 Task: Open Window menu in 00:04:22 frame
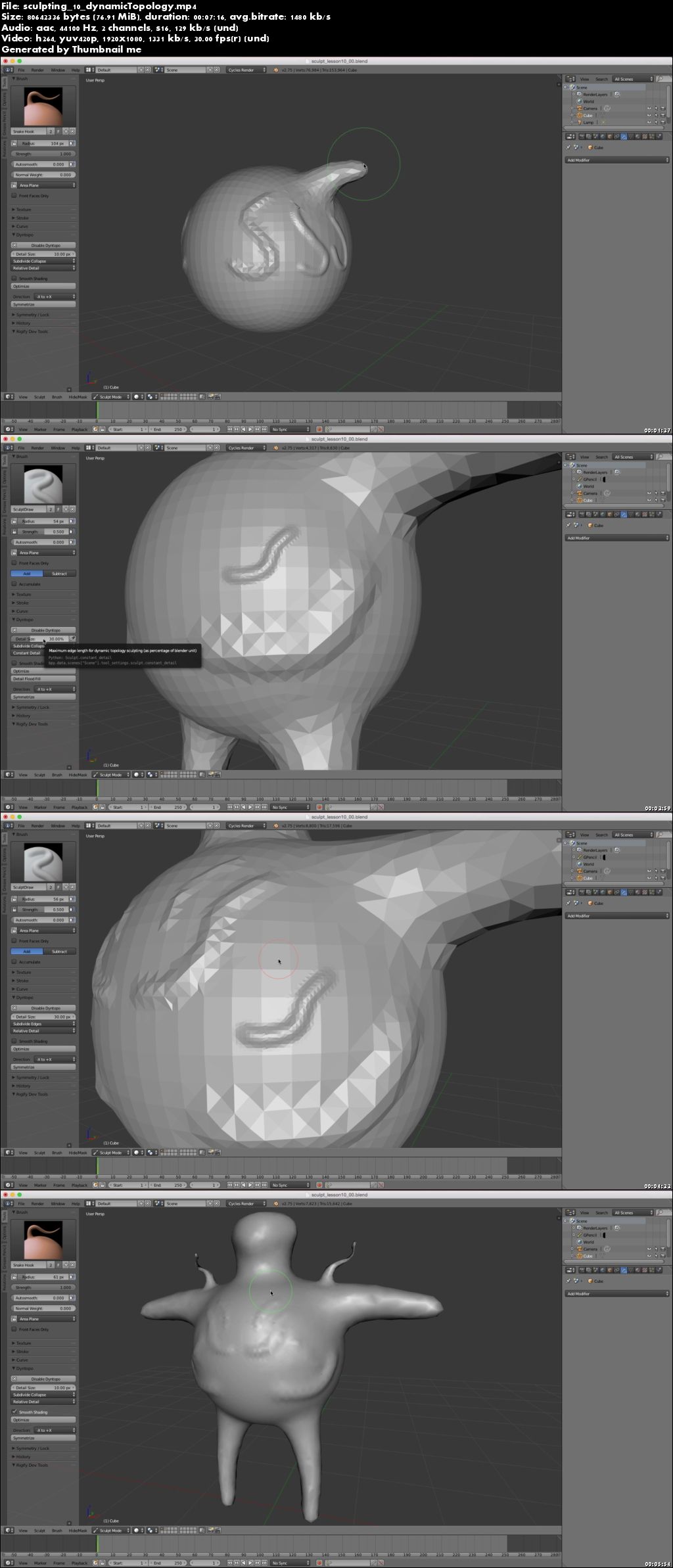(58, 825)
